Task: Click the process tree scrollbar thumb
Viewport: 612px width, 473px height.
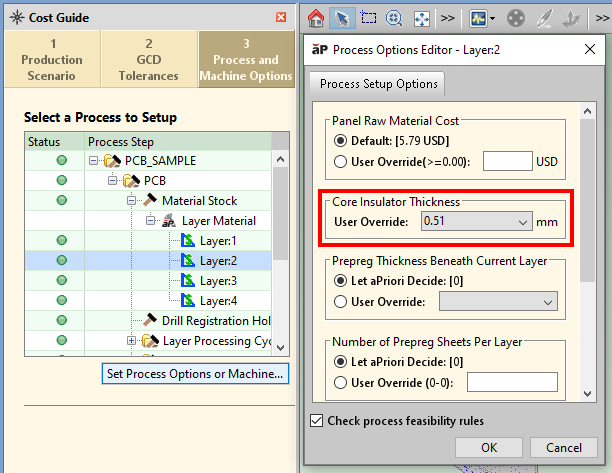Action: (280, 214)
